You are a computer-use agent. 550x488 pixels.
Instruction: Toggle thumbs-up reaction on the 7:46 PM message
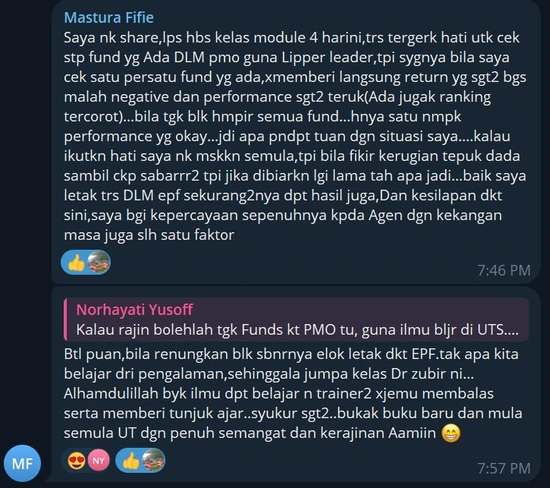click(x=86, y=262)
